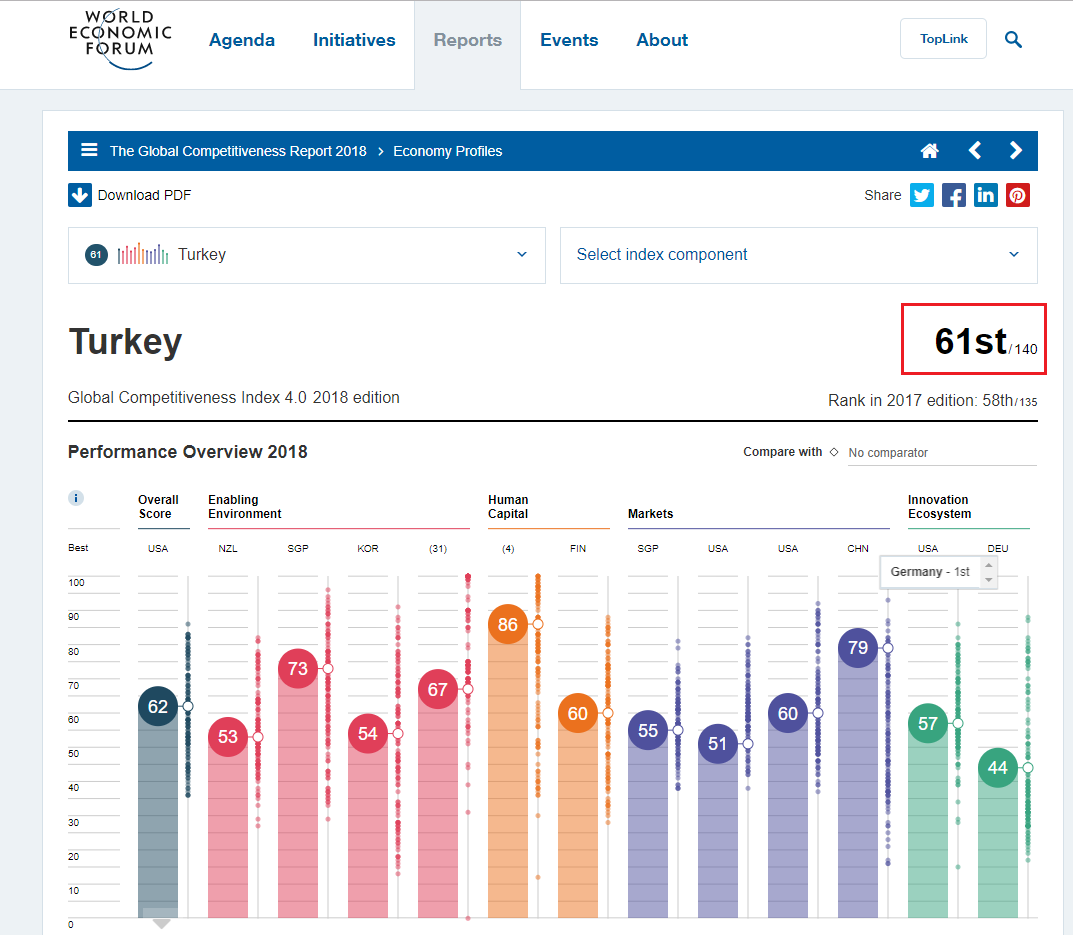Select the Innovation Ecosystem heading
Image resolution: width=1073 pixels, height=935 pixels.
click(939, 507)
